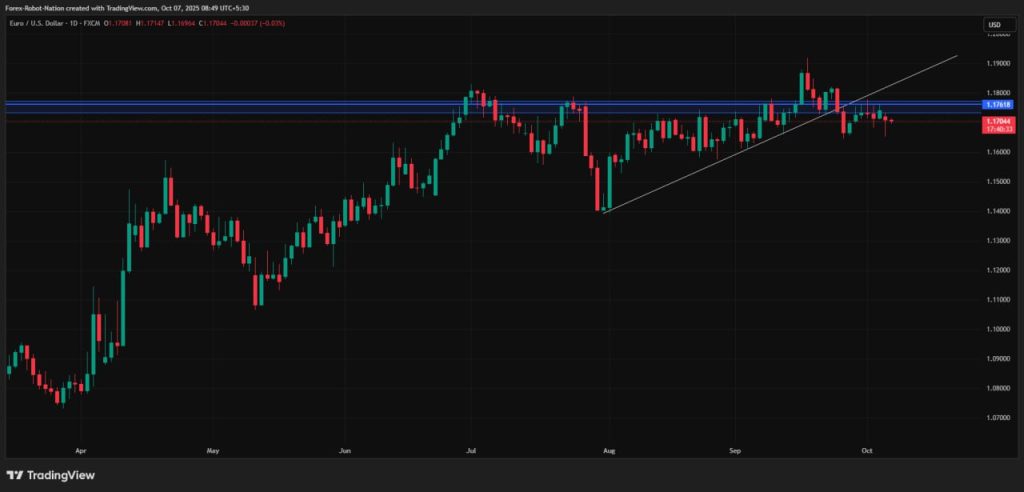Select the red 1.17044 current price label
The width and height of the screenshot is (1024, 492).
[x=997, y=120]
